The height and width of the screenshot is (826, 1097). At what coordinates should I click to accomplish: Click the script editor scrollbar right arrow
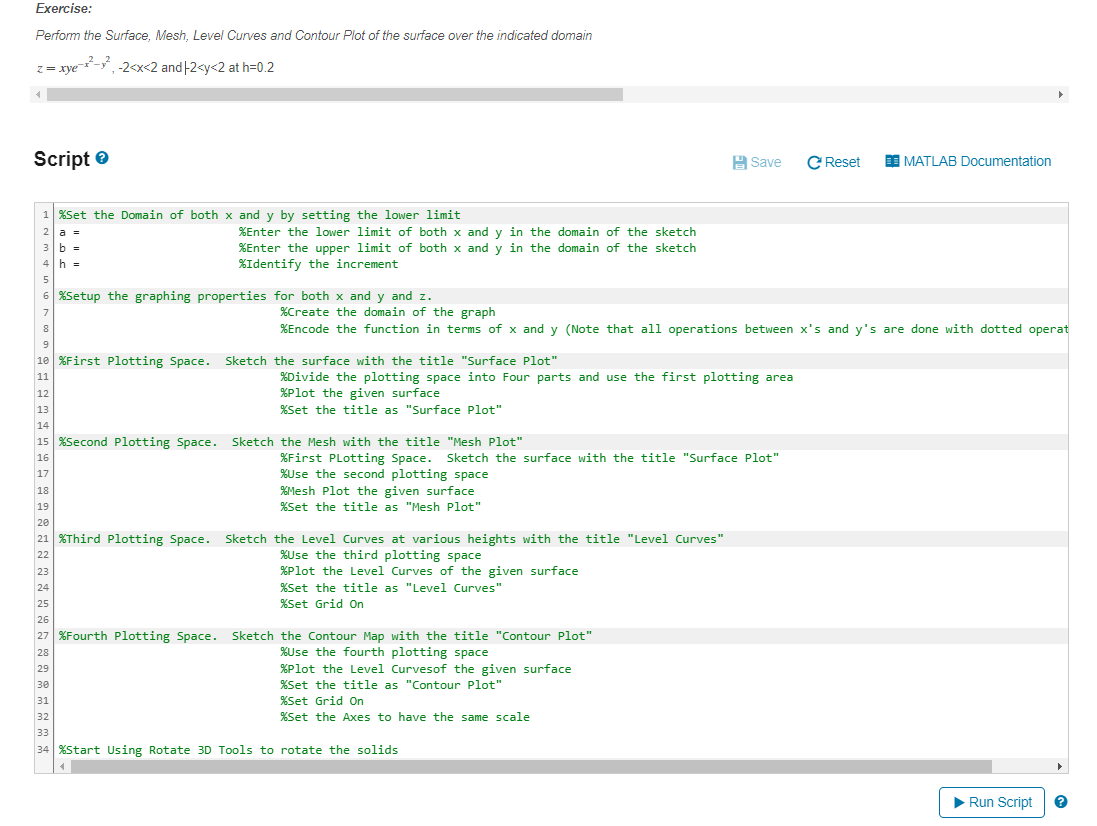[x=1061, y=767]
